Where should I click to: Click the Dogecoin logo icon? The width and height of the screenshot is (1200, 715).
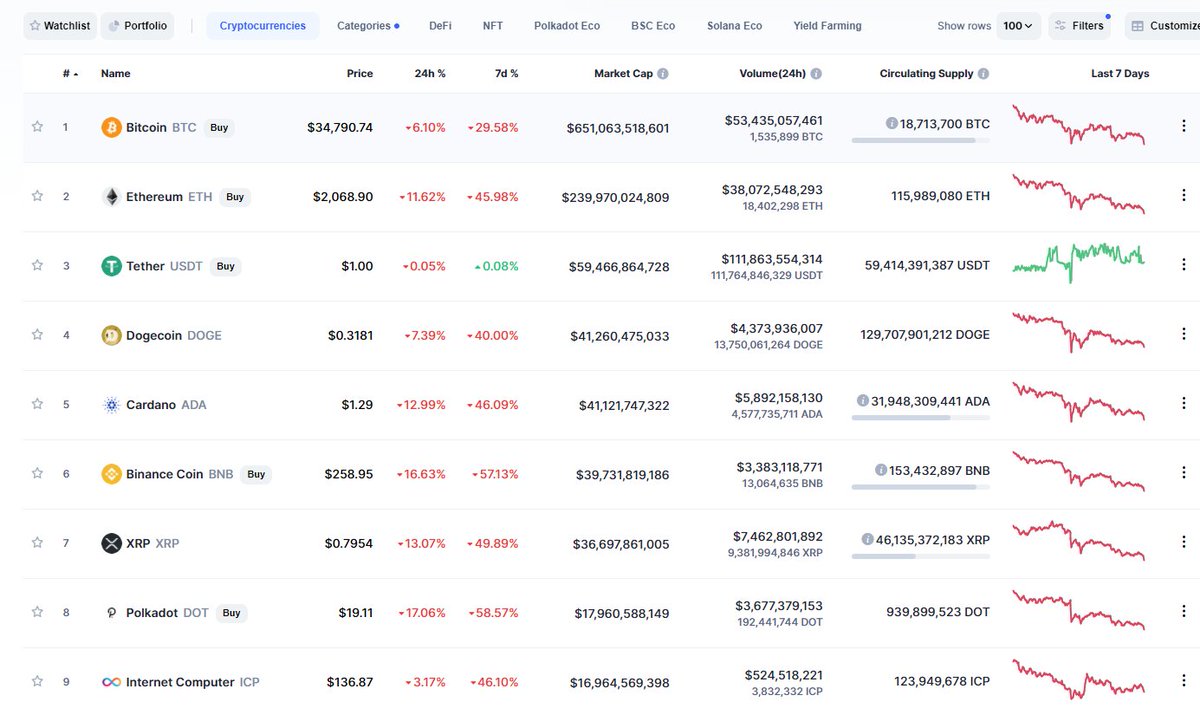click(111, 335)
